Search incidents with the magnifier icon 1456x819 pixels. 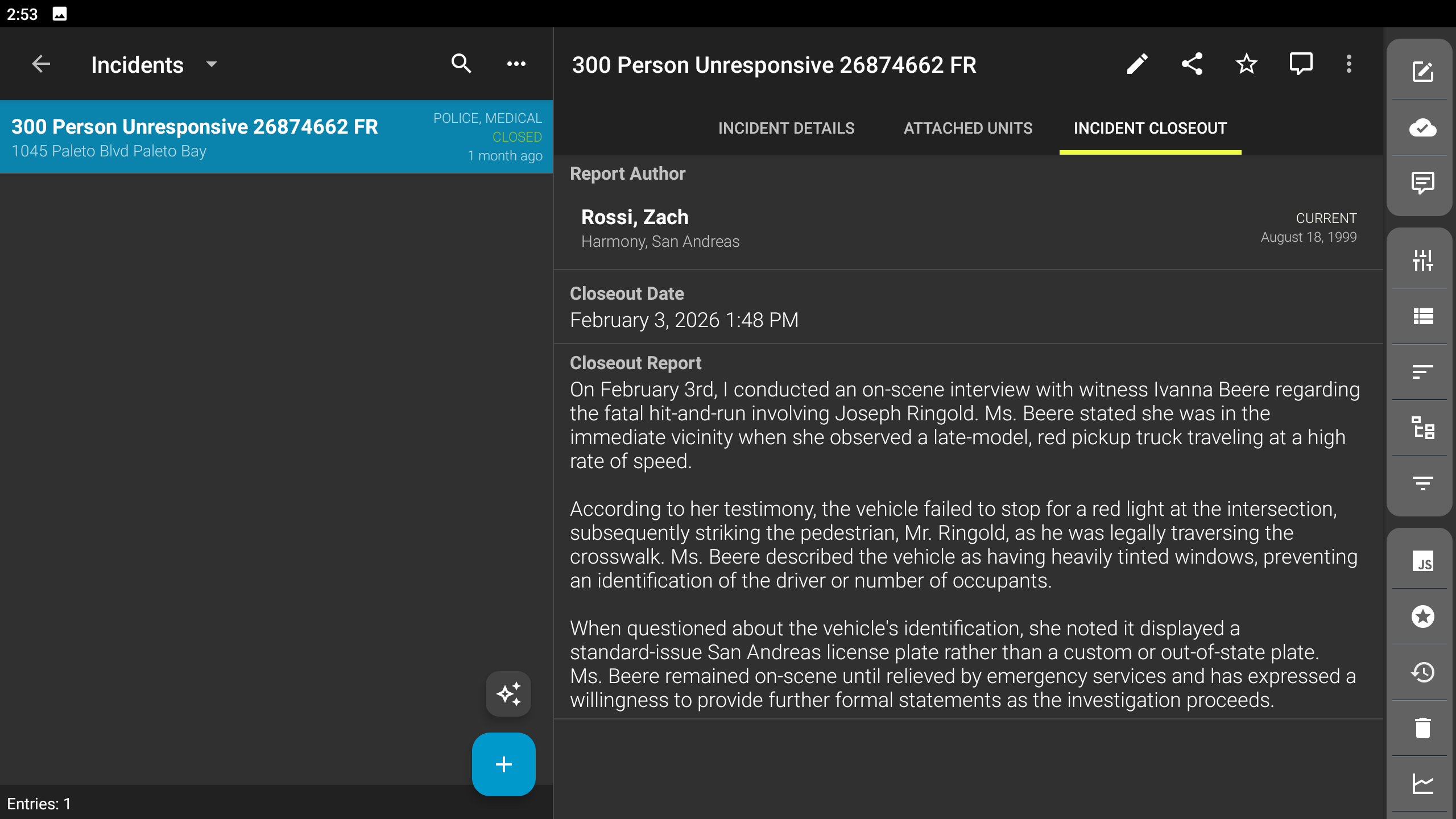(461, 64)
